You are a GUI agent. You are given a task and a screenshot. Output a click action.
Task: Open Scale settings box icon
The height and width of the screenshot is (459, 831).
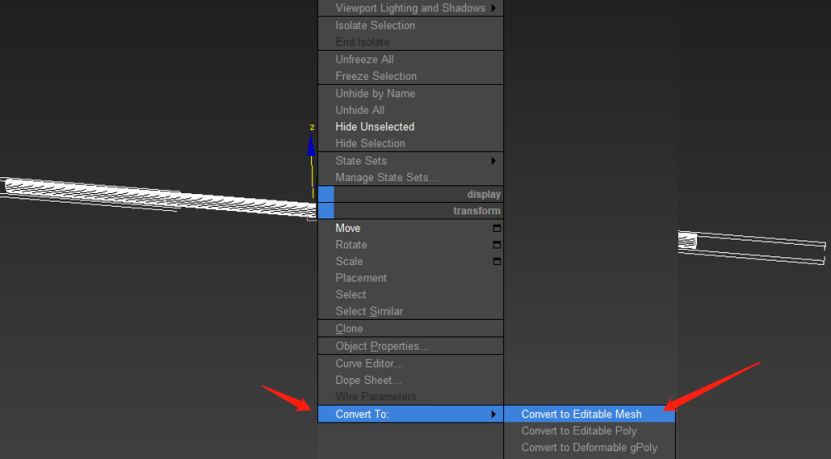497,261
